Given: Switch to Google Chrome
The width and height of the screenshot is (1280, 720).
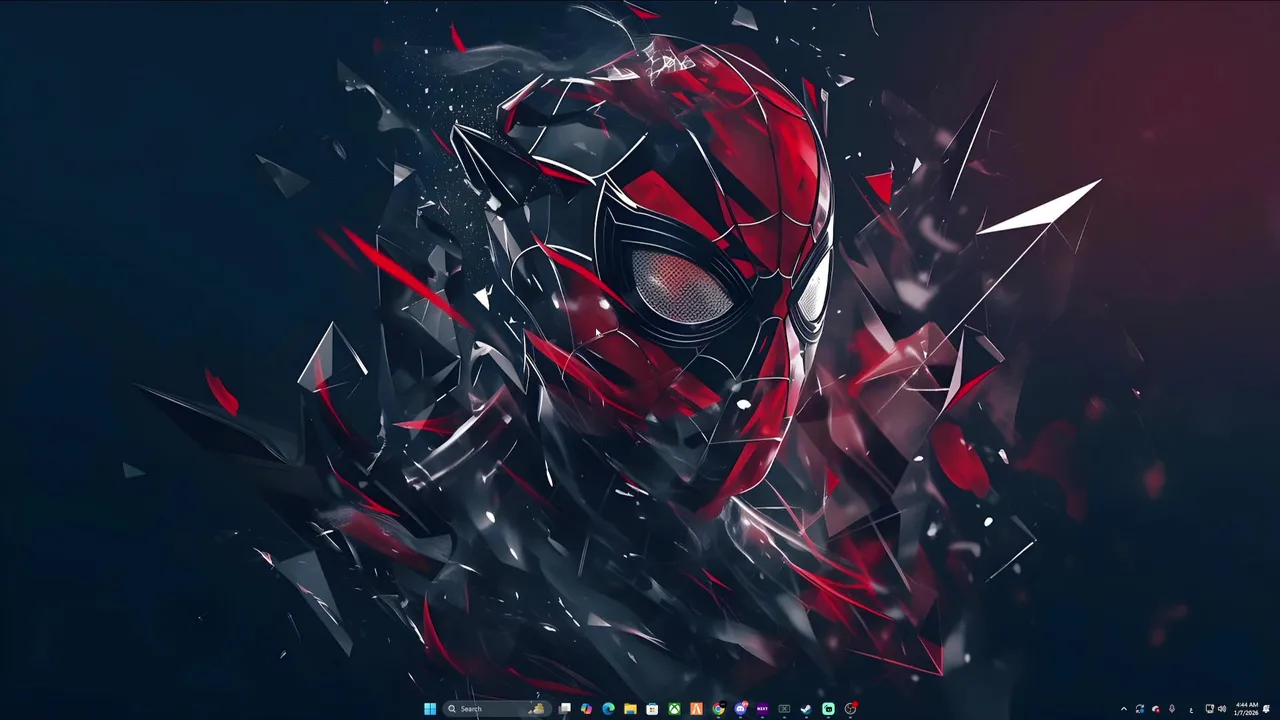Looking at the screenshot, I should 718,709.
